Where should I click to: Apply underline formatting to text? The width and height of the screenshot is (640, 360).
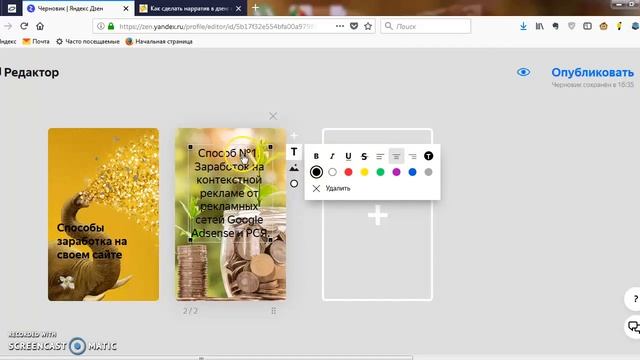[x=348, y=156]
